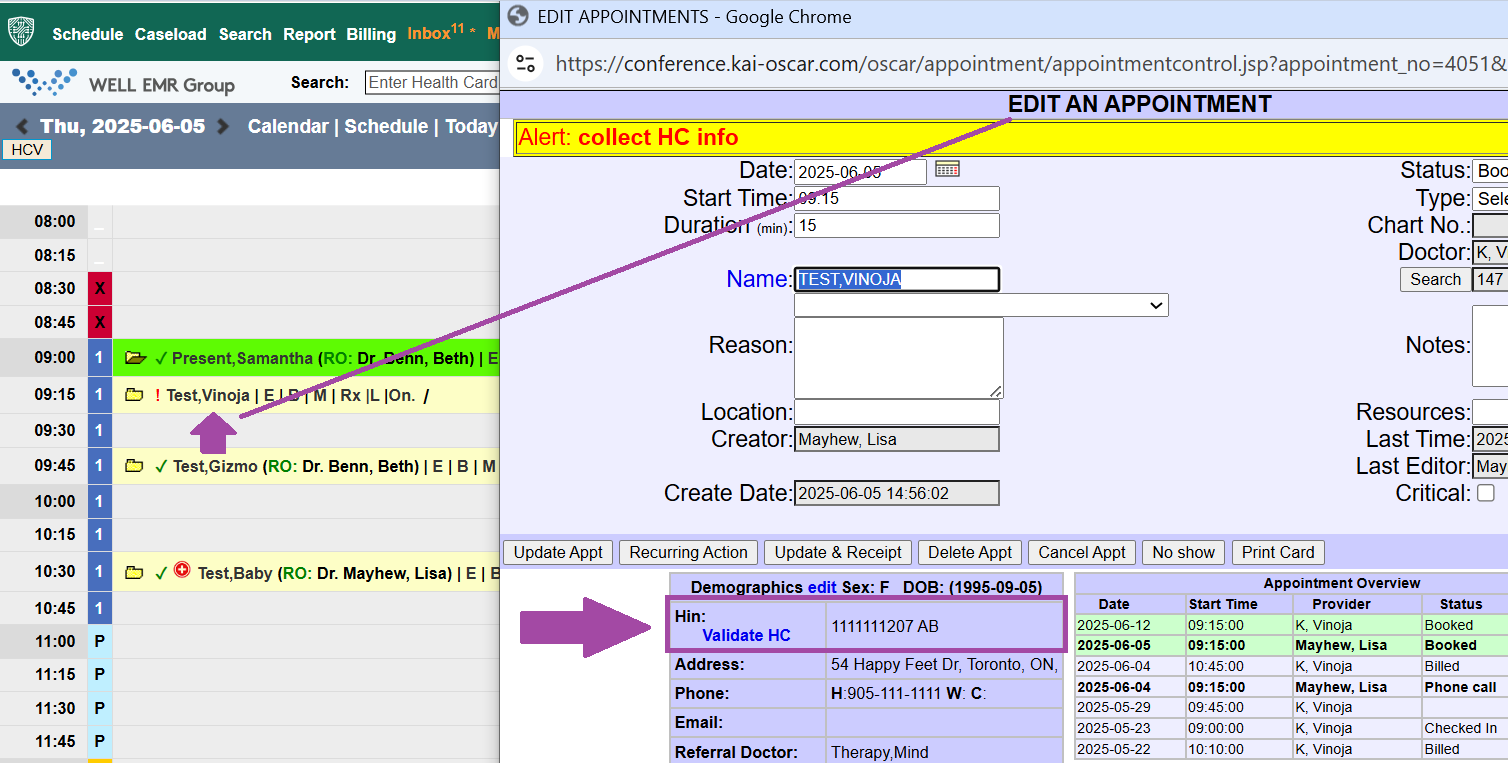The height and width of the screenshot is (763, 1508).
Task: Open Samantha Present's chart folder icon
Action: coord(136,358)
